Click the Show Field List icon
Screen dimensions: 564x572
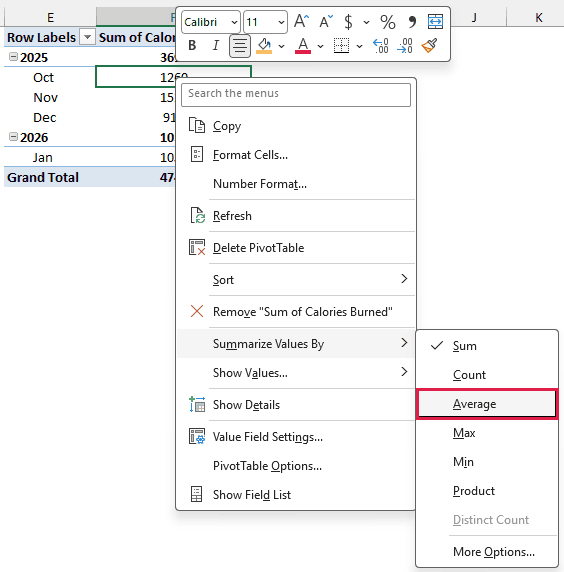click(x=197, y=494)
